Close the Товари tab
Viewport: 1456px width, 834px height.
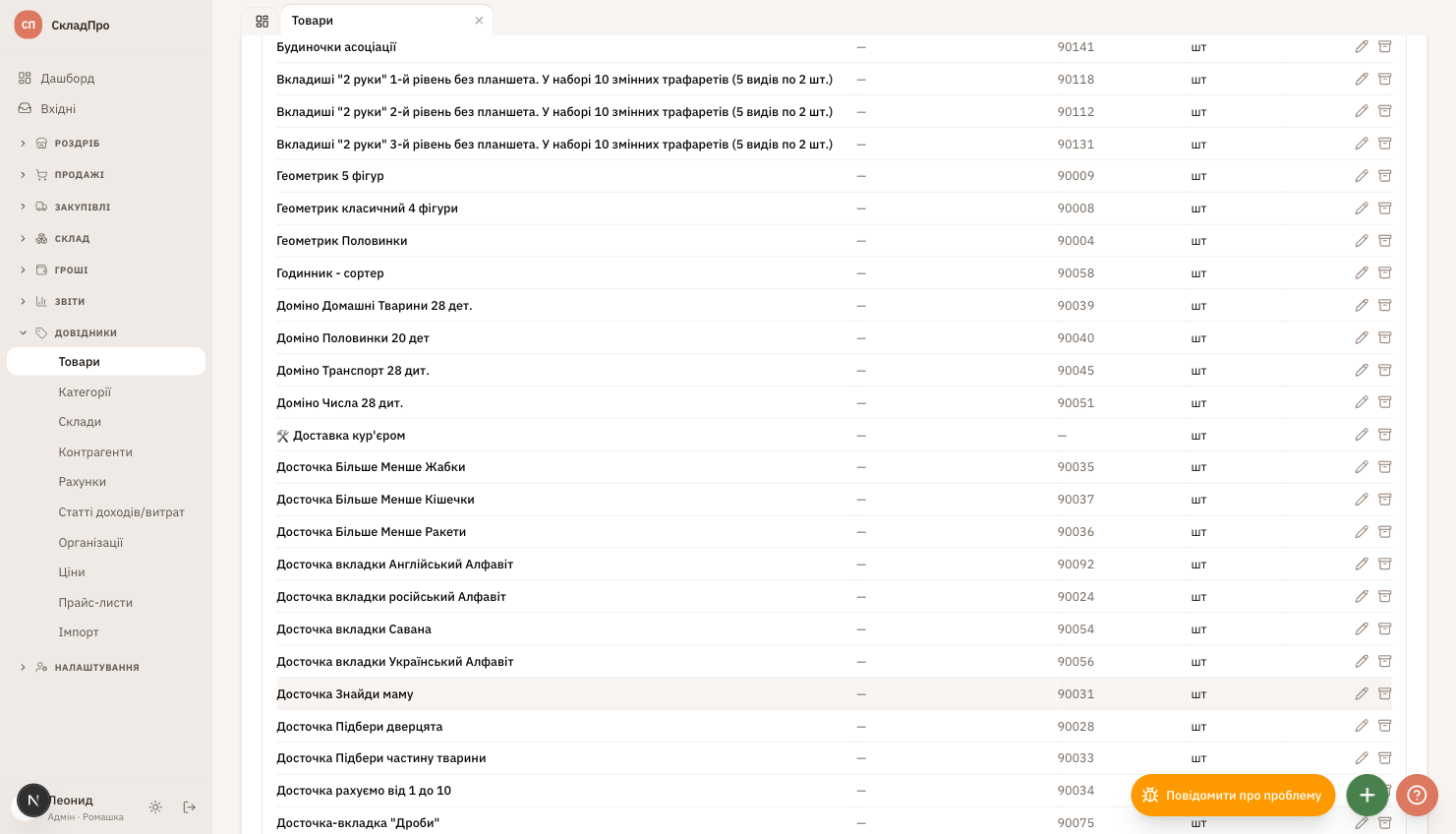pyautogui.click(x=479, y=21)
